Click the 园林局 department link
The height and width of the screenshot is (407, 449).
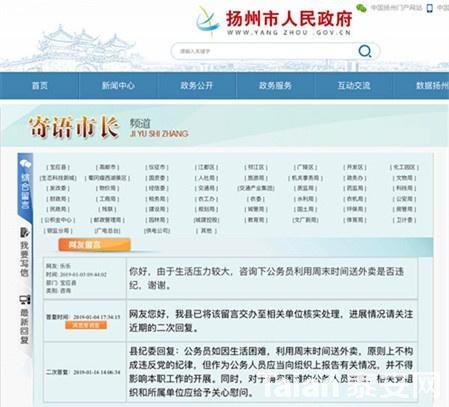[157, 220]
